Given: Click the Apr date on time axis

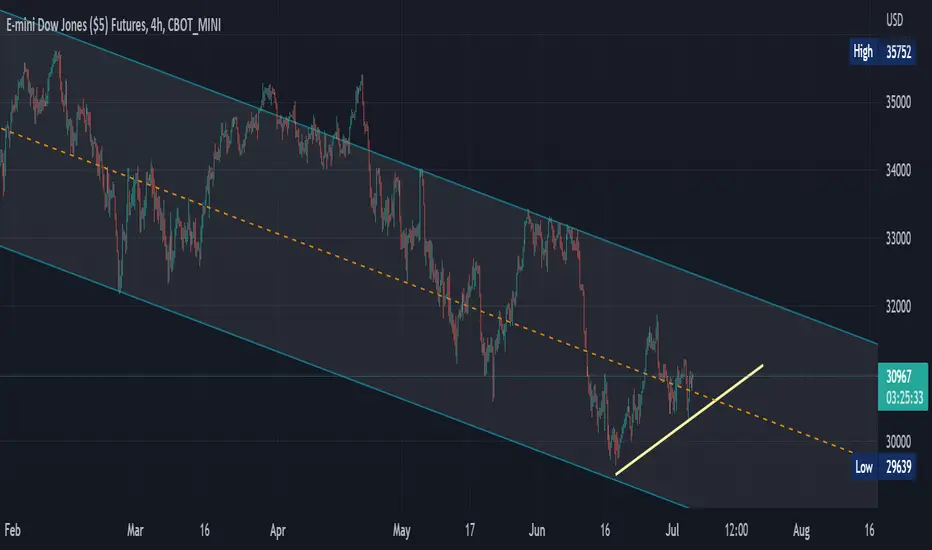Looking at the screenshot, I should pos(278,530).
